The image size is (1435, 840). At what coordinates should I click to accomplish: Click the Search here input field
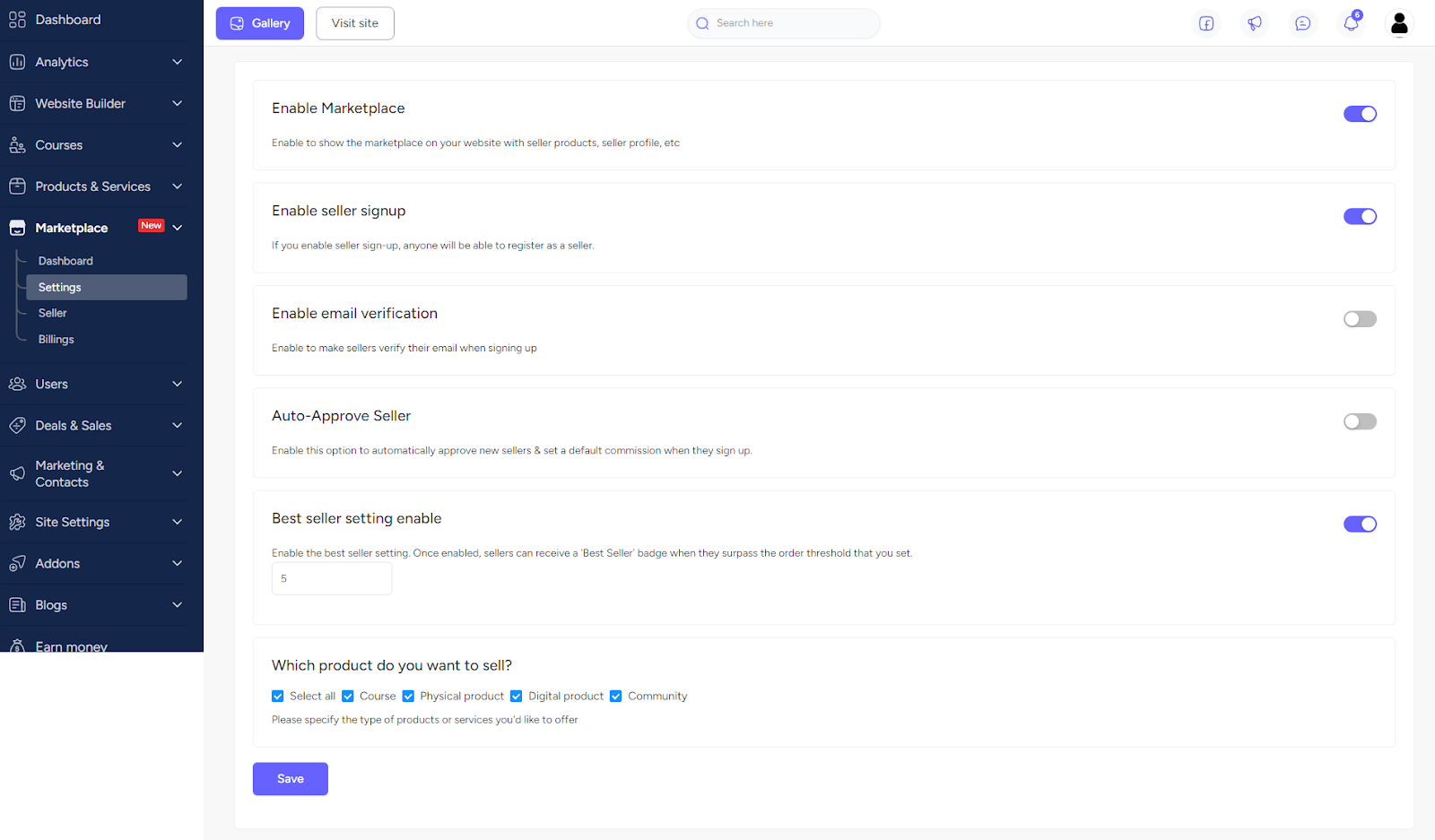click(784, 23)
